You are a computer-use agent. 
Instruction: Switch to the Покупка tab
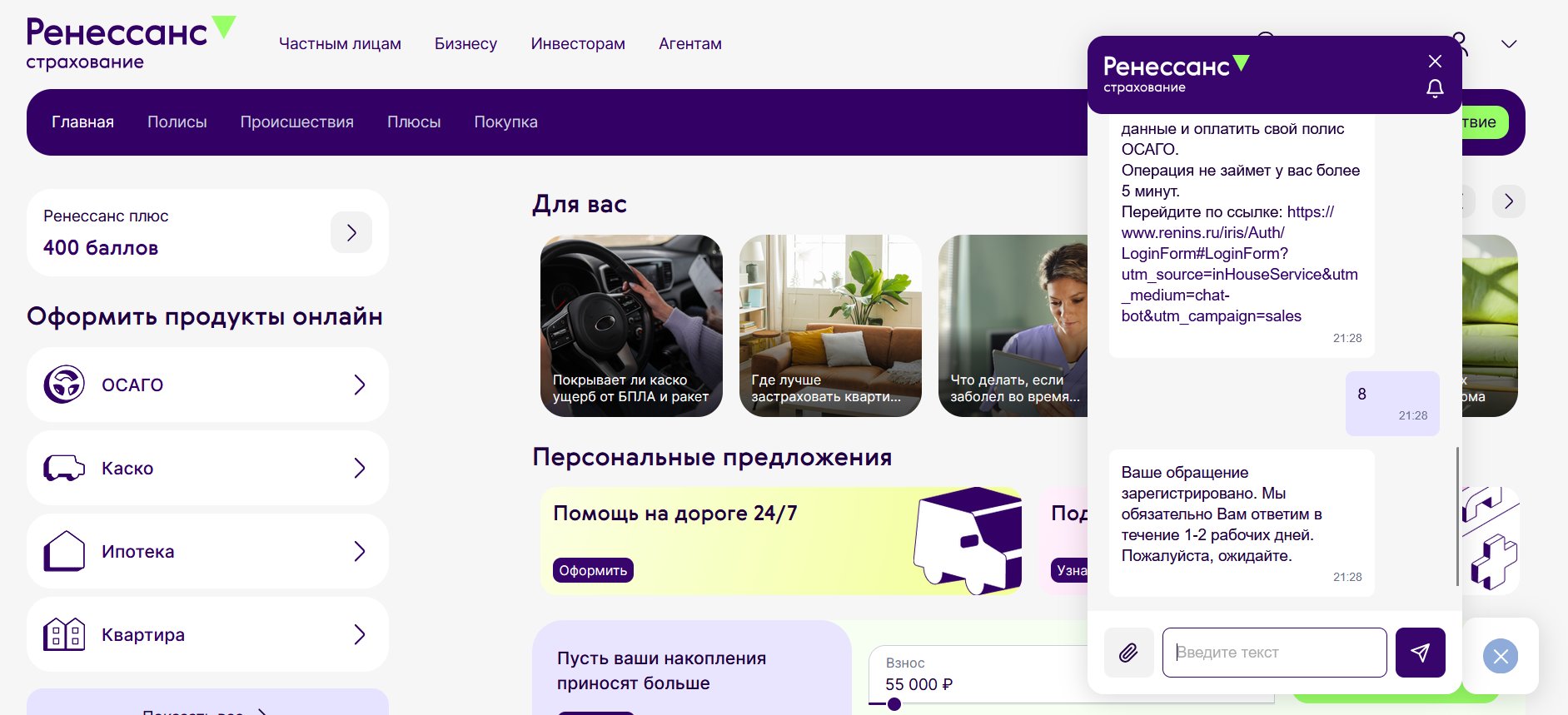pyautogui.click(x=506, y=122)
